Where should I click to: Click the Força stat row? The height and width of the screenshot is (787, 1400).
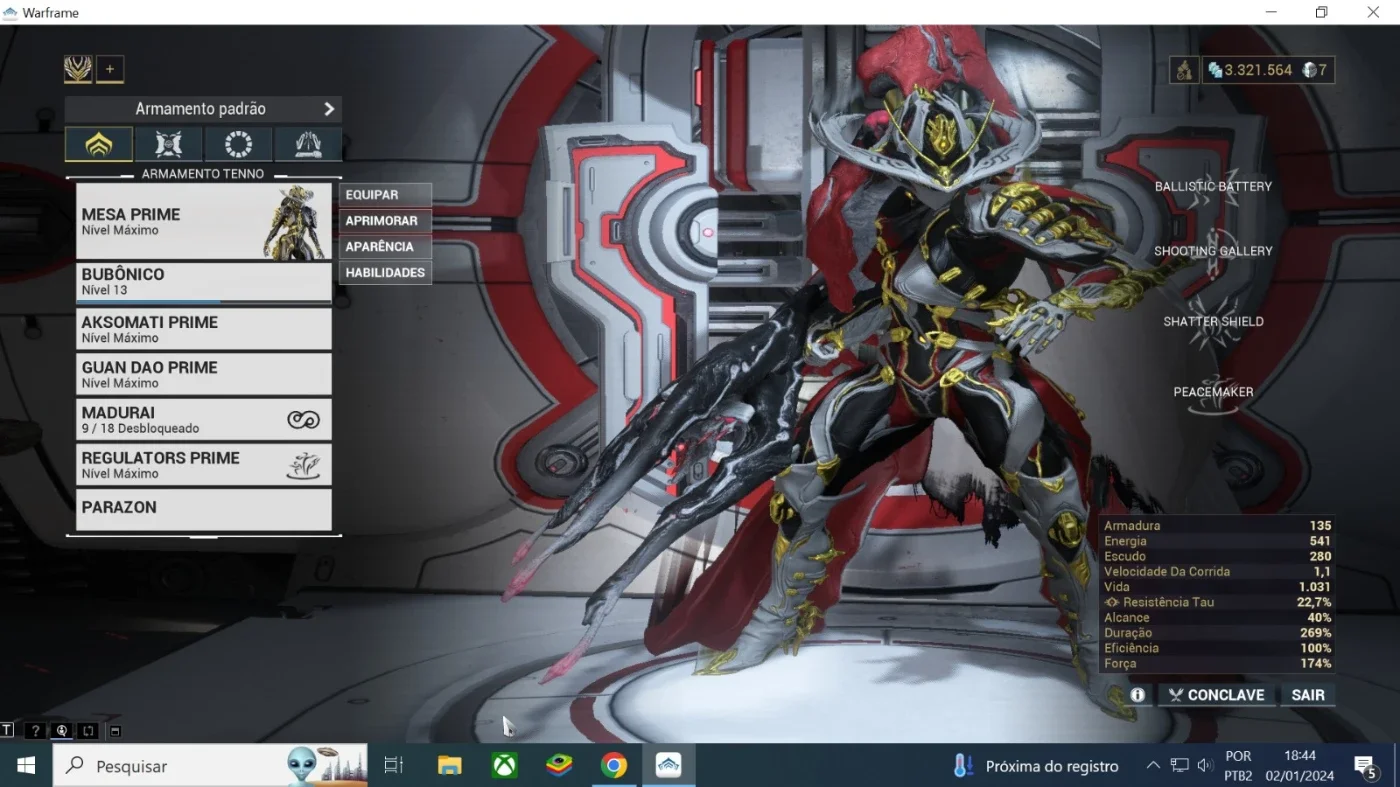pos(1217,664)
